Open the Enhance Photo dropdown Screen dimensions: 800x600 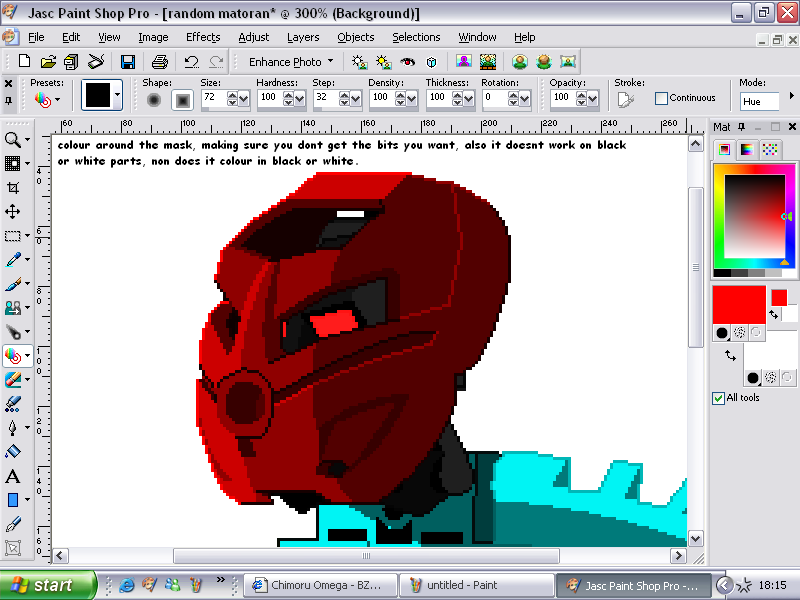coord(330,61)
